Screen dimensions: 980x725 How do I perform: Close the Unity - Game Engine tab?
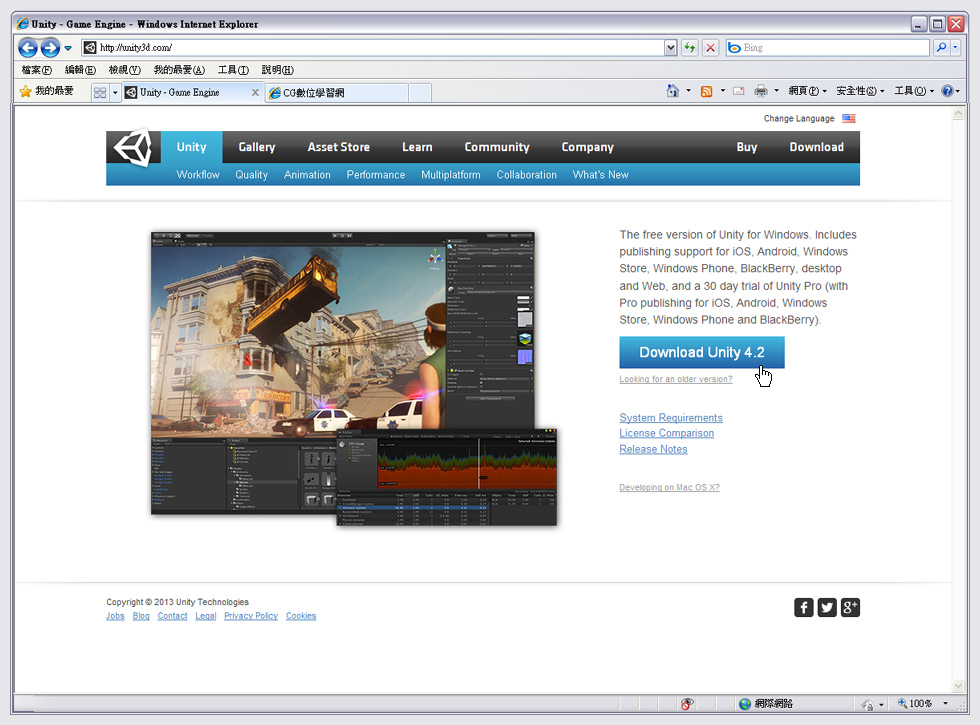(255, 92)
